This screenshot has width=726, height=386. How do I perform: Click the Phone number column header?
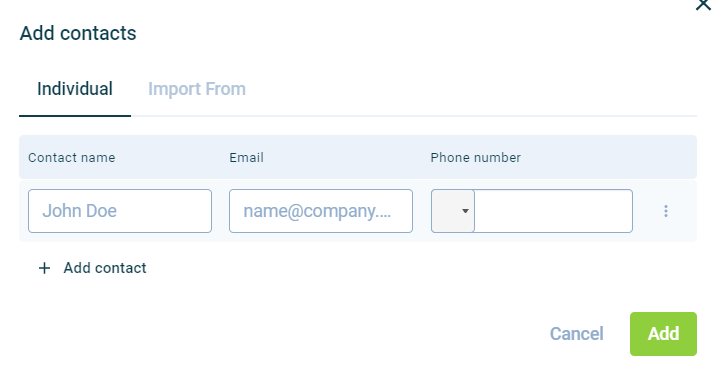476,157
